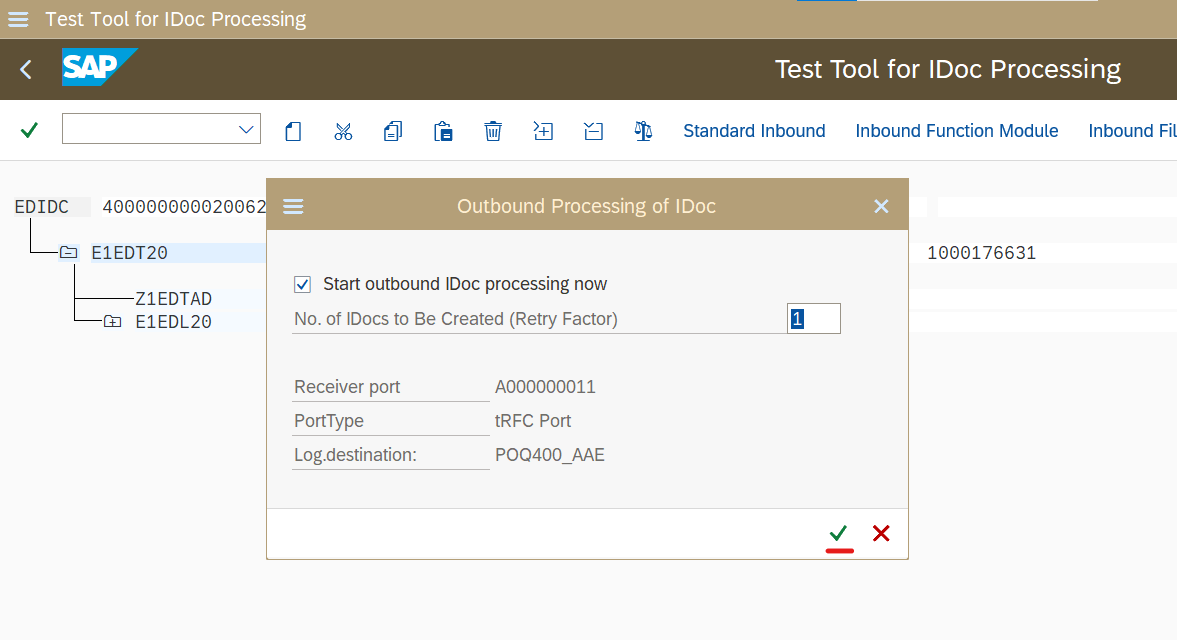Collapse the E1EDT20 segment node
Image resolution: width=1177 pixels, height=640 pixels.
coord(68,253)
